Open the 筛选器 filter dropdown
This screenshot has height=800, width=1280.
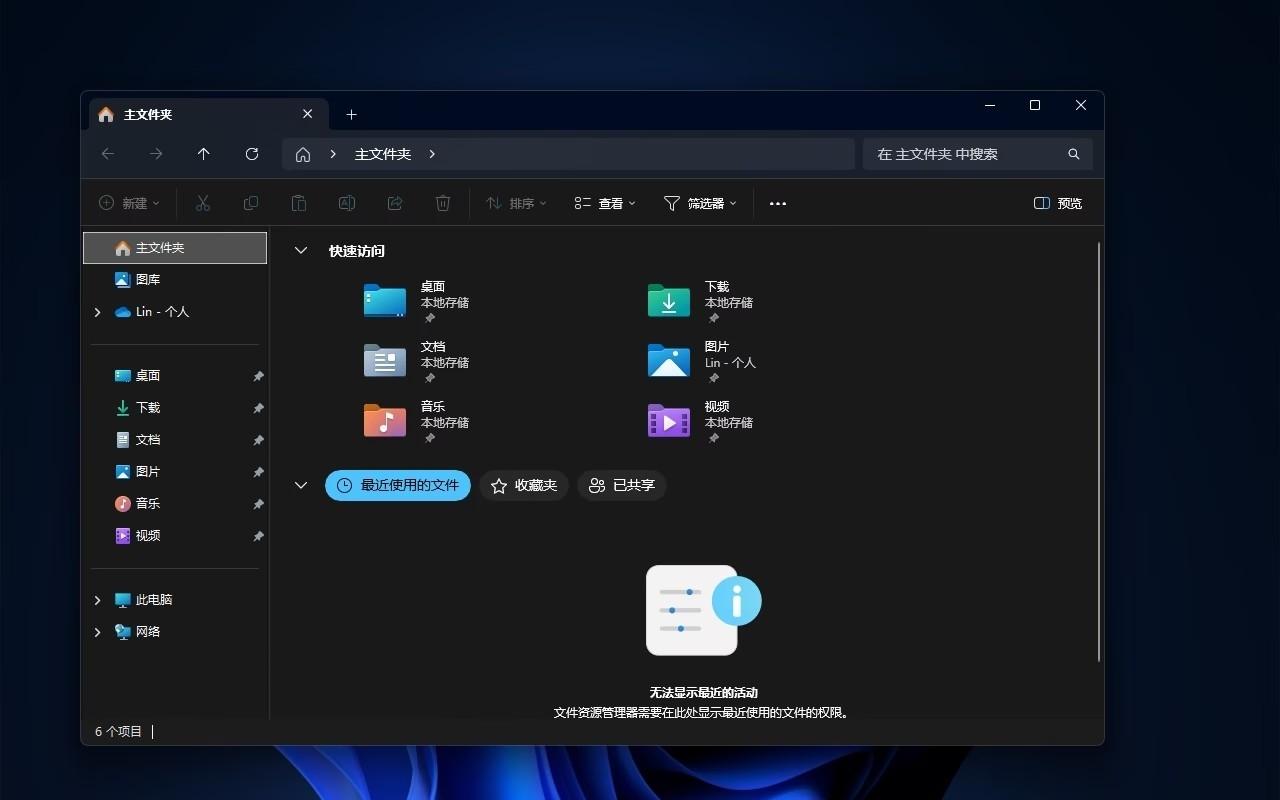(700, 203)
